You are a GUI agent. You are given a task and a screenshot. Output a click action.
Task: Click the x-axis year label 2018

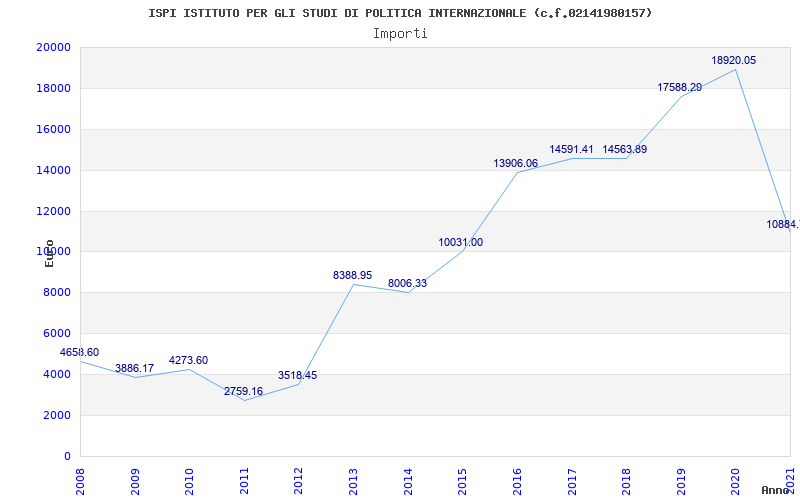pyautogui.click(x=627, y=481)
